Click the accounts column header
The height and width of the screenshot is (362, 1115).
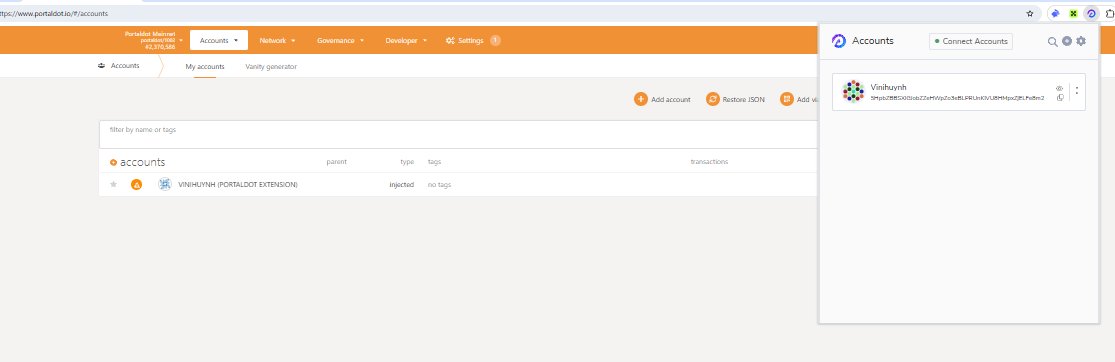142,162
